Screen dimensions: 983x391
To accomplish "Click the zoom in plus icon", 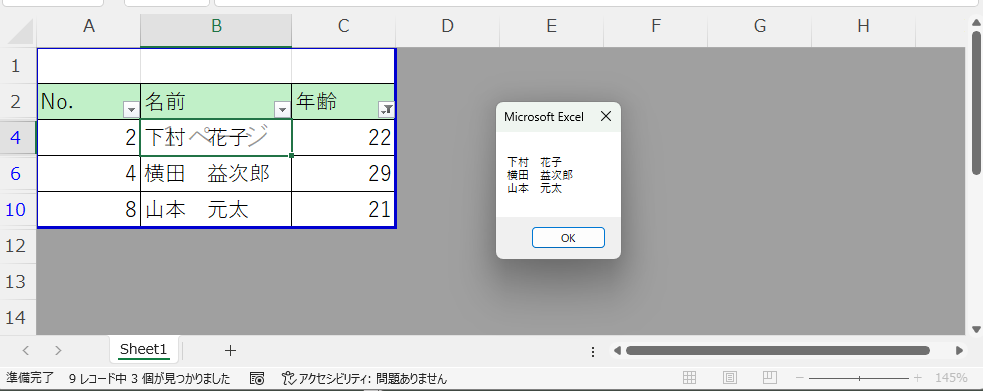I will tap(917, 378).
